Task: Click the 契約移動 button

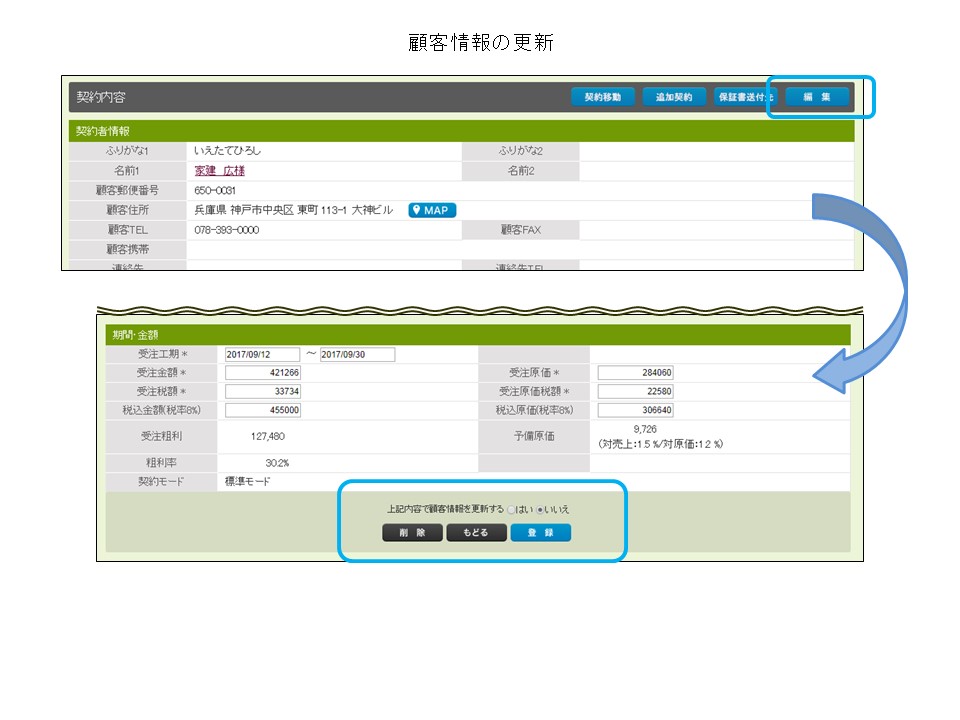Action: coord(603,97)
